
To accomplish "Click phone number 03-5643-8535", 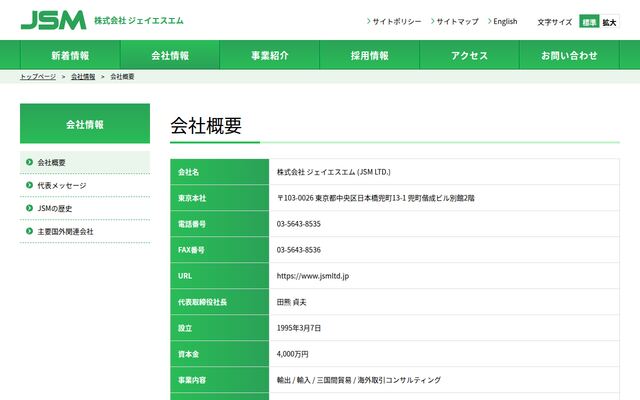I will point(299,224).
